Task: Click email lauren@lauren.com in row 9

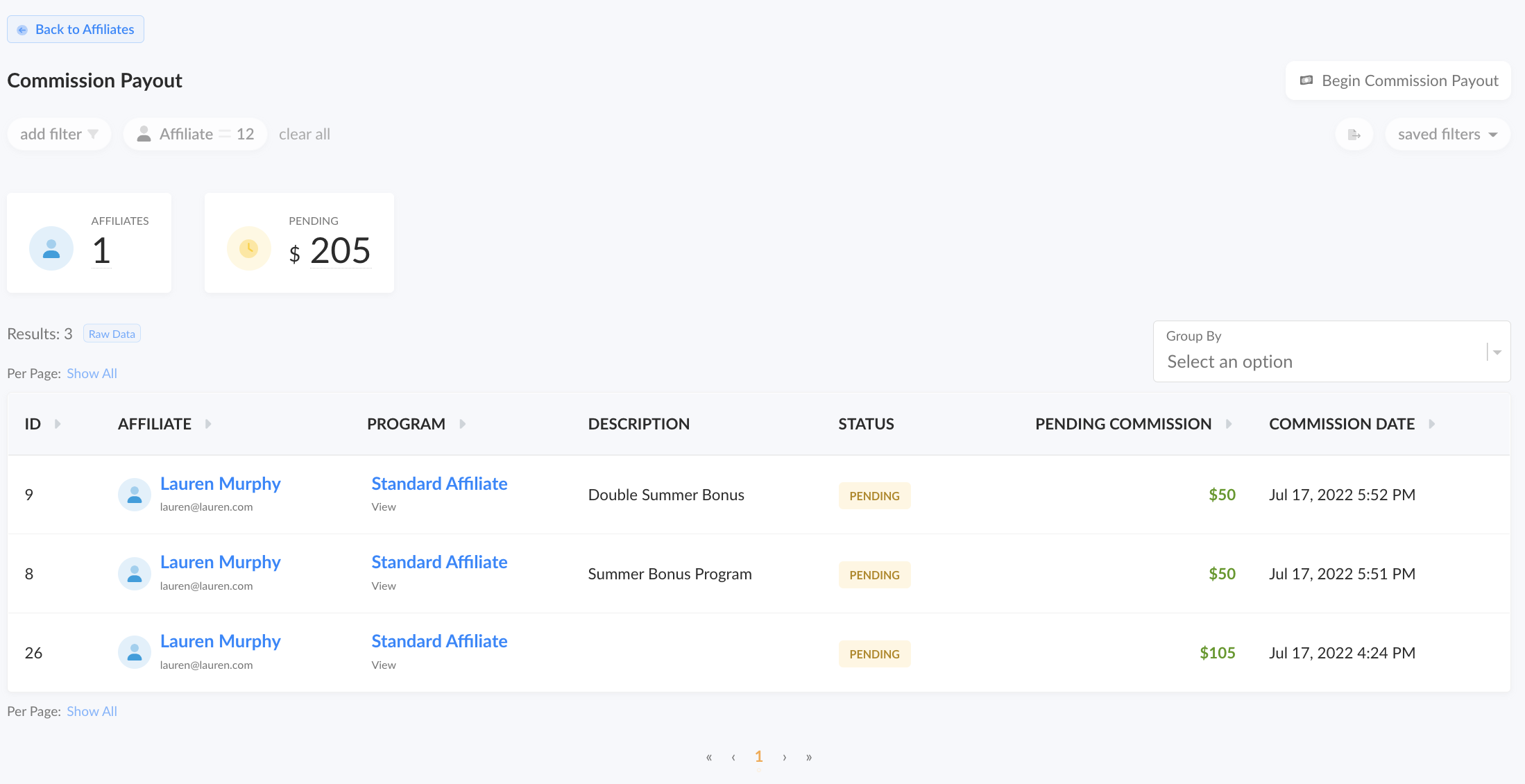Action: pos(206,507)
